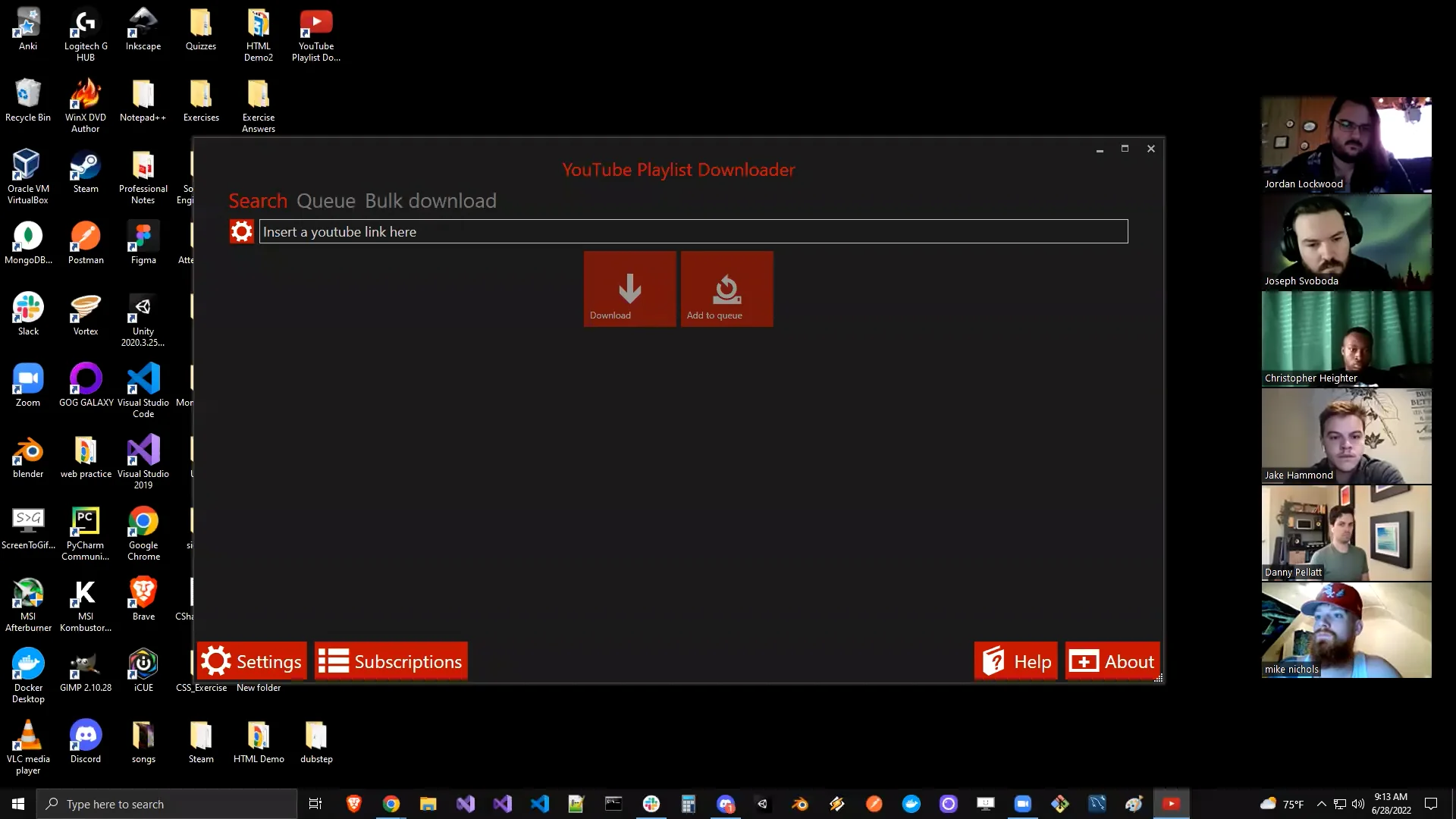The image size is (1456, 819).
Task: Open the Subscriptions panel
Action: tap(391, 661)
